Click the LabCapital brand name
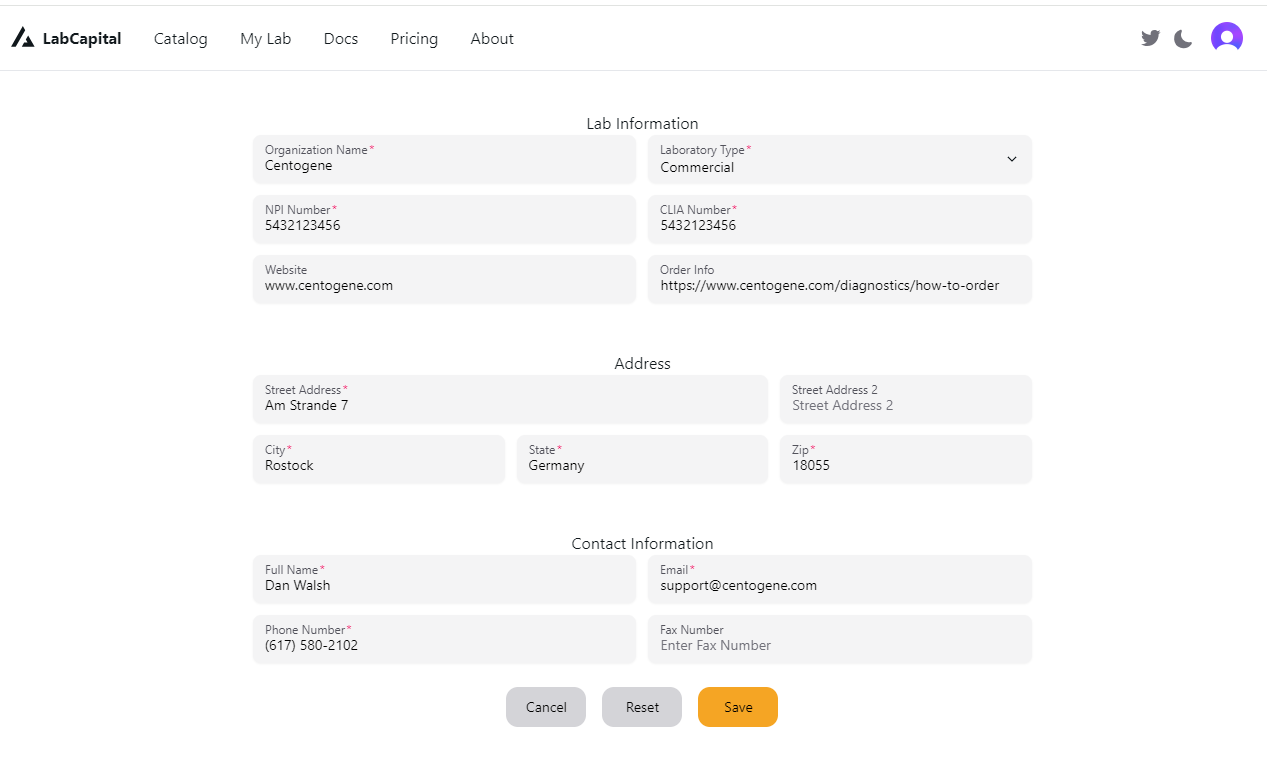 click(x=82, y=39)
